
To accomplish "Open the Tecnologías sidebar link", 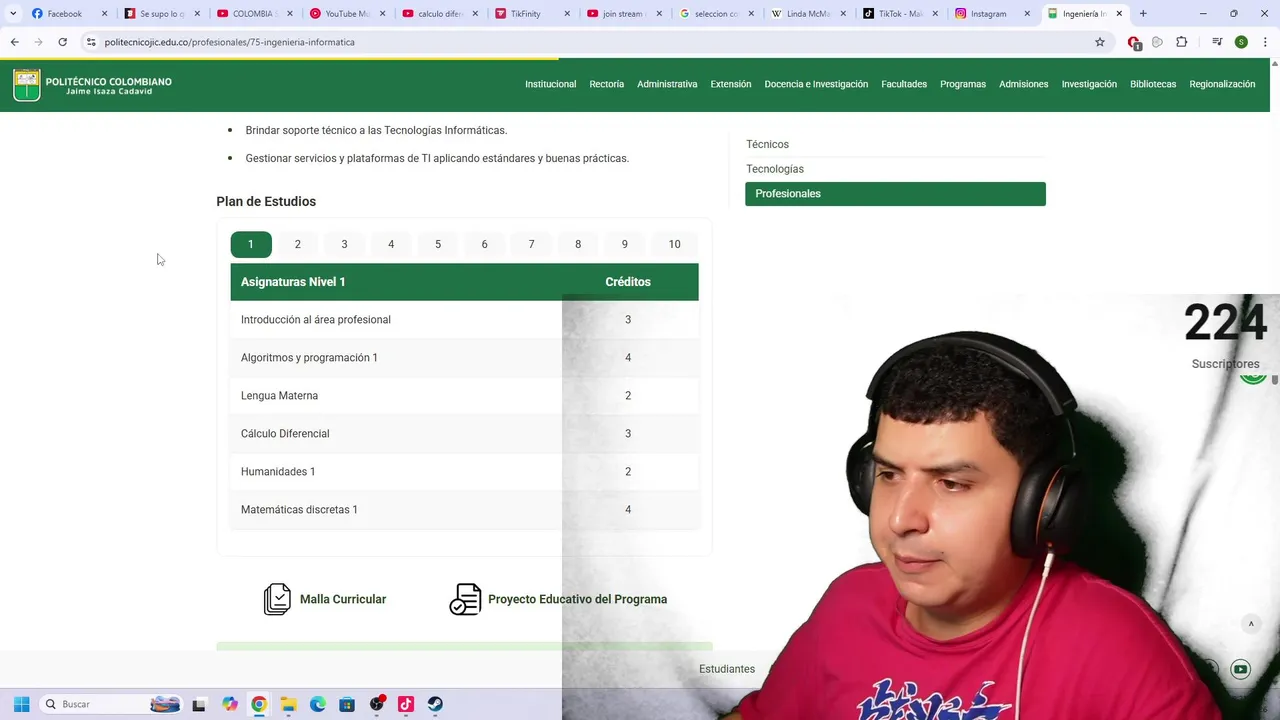I will pos(775,169).
